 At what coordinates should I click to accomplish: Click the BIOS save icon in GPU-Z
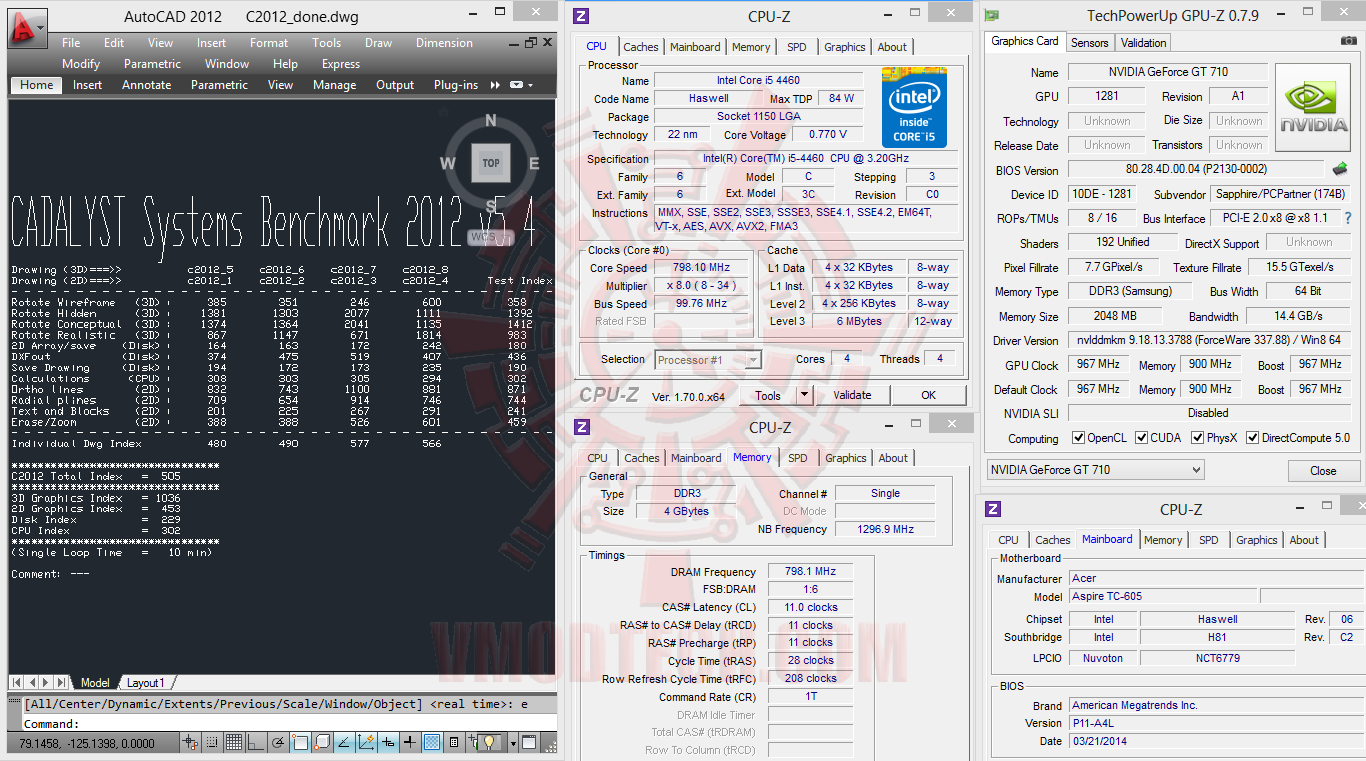coord(1340,170)
